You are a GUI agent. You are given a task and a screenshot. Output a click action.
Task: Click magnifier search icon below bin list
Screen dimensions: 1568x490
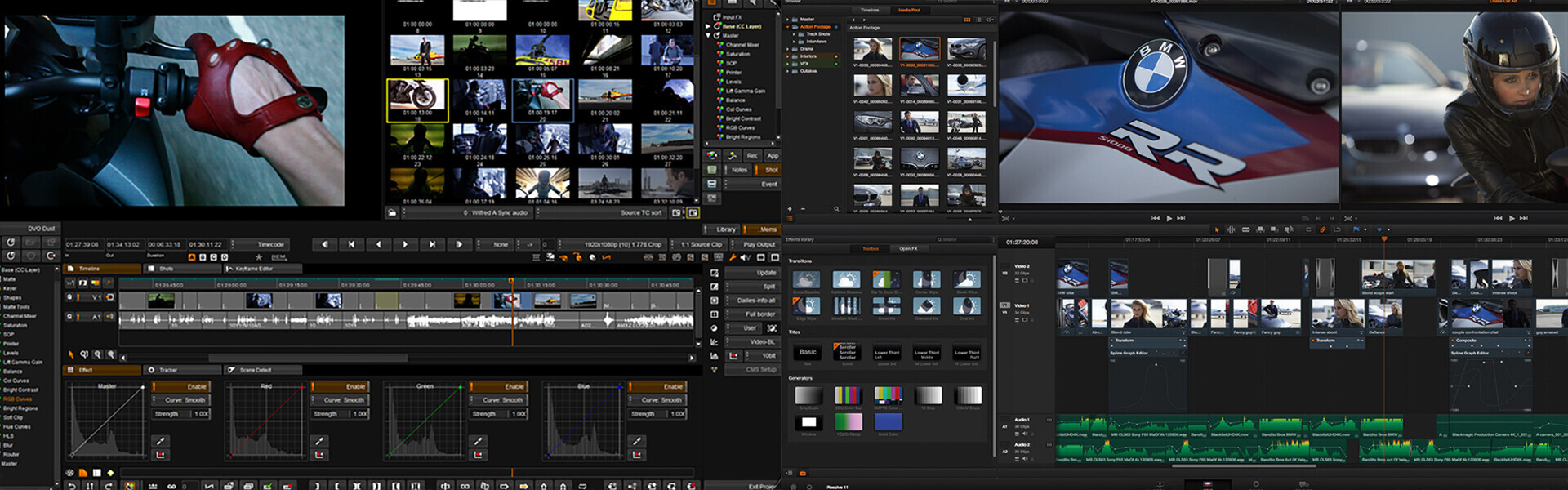tap(836, 209)
